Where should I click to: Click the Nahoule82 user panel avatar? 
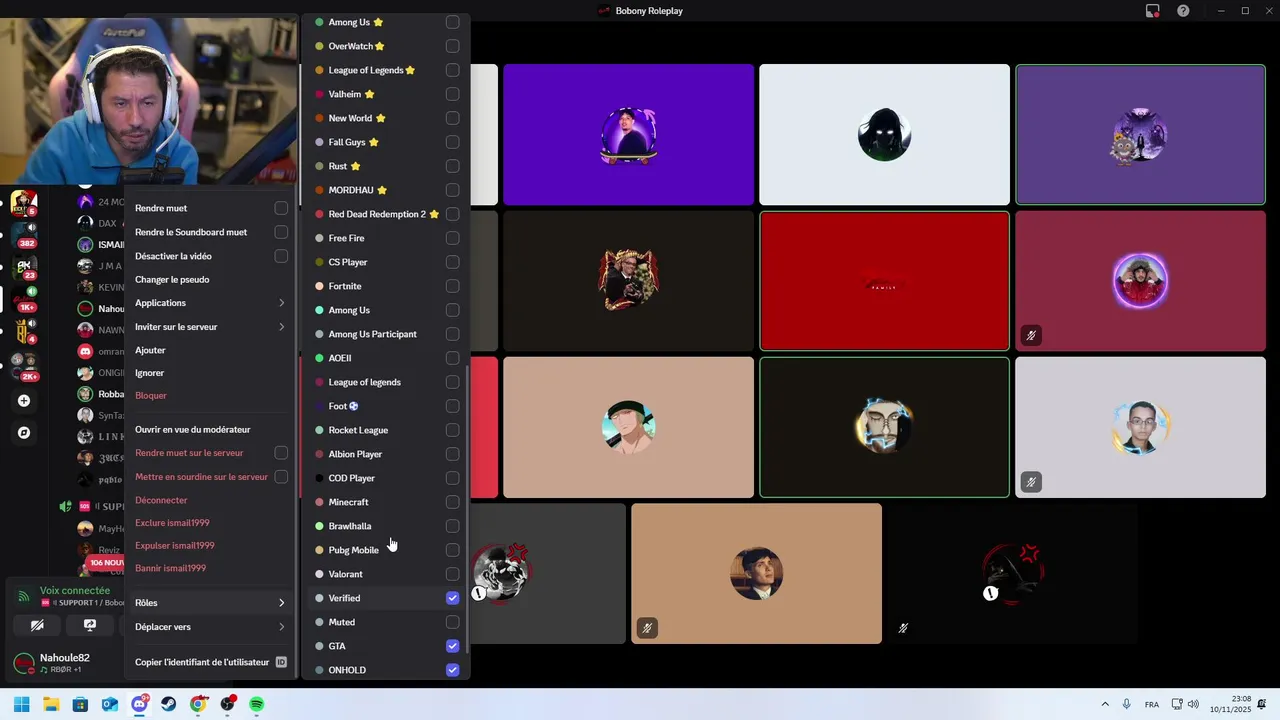(23, 662)
